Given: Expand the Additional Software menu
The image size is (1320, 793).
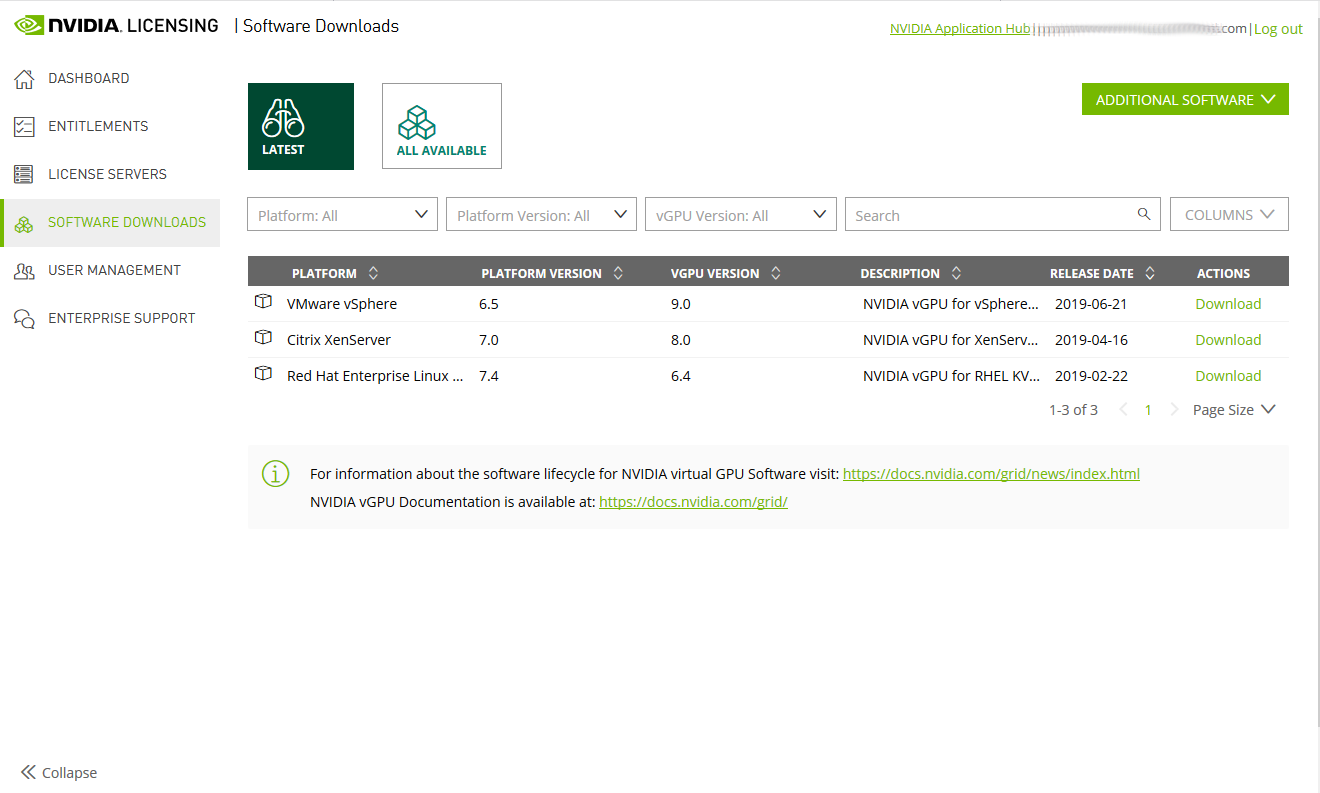Looking at the screenshot, I should click(1184, 100).
